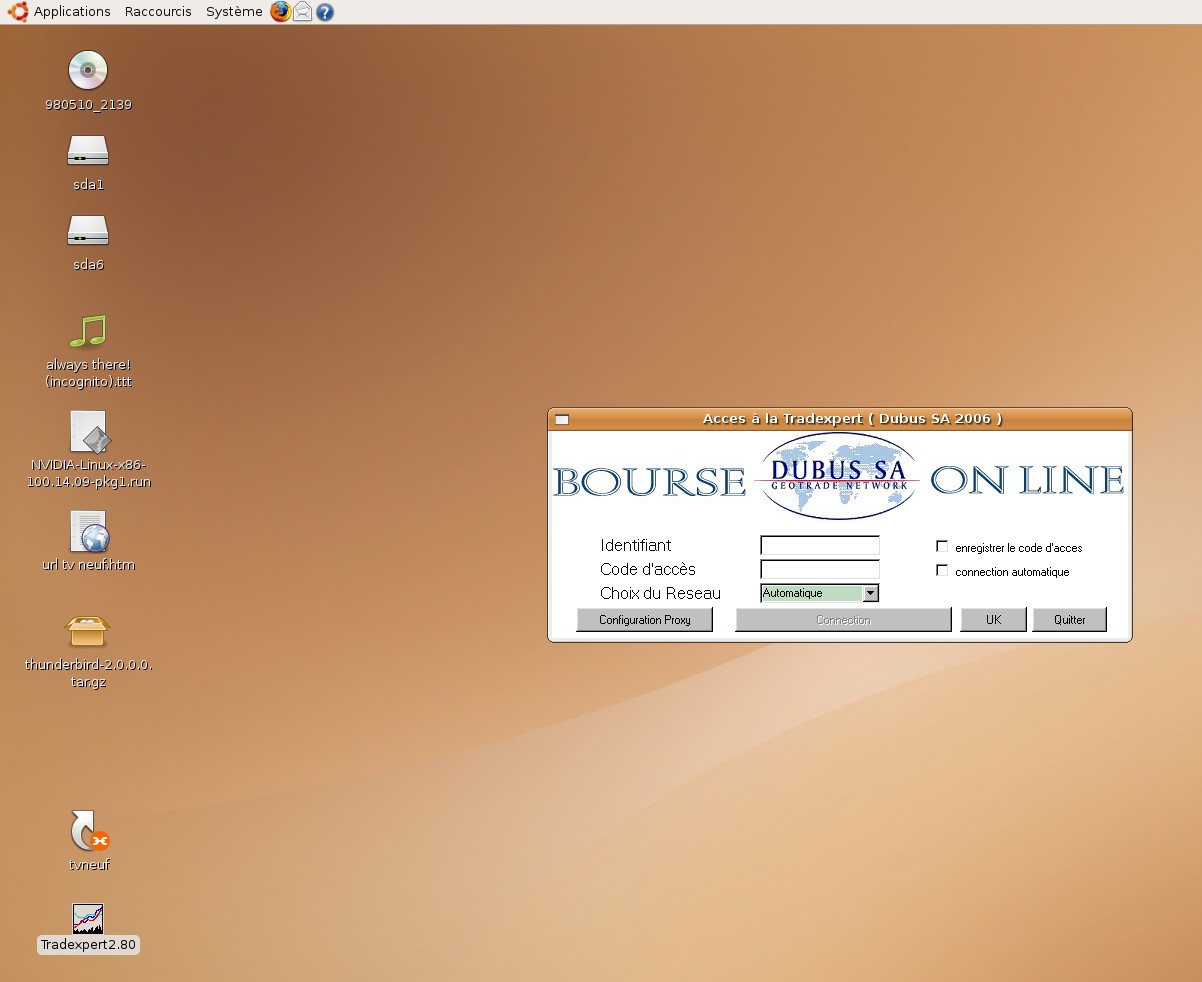Image resolution: width=1202 pixels, height=982 pixels.
Task: Select the sda6 drive icon
Action: click(88, 231)
